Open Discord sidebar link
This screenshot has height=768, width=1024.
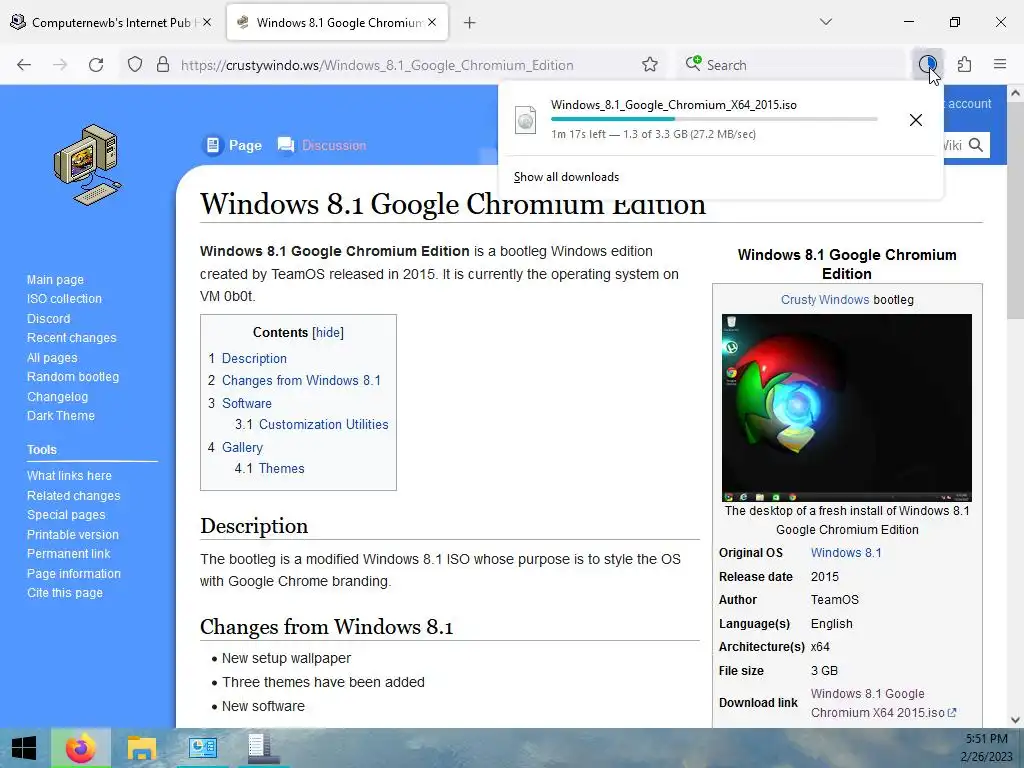pyautogui.click(x=48, y=319)
